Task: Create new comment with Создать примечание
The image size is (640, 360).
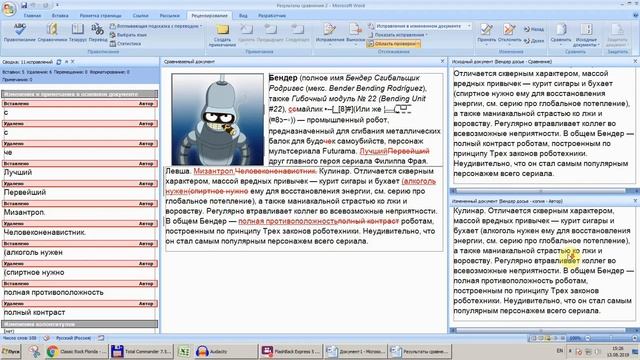Action: (222, 35)
